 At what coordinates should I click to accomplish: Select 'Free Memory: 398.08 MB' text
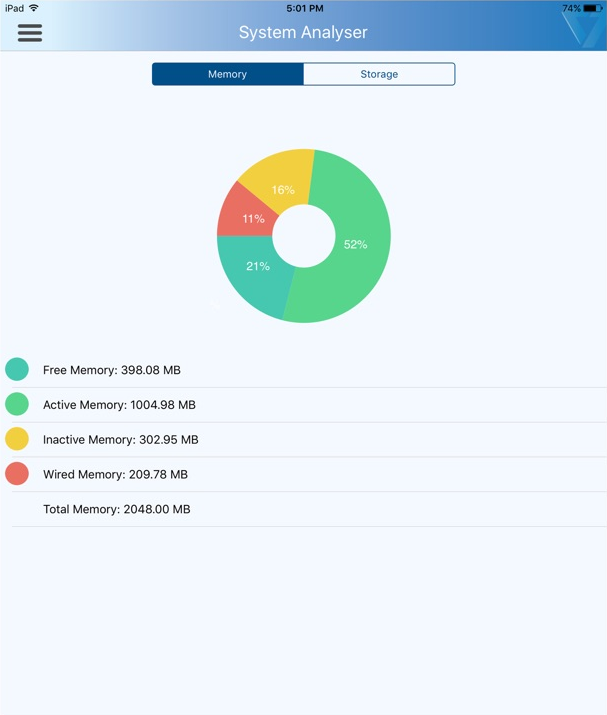pos(112,370)
